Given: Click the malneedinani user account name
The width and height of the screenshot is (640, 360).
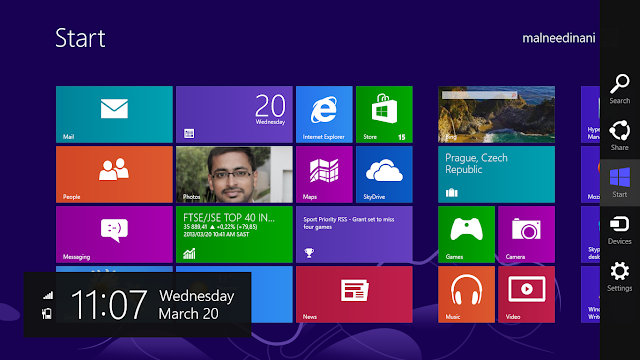Looking at the screenshot, I should pyautogui.click(x=559, y=38).
